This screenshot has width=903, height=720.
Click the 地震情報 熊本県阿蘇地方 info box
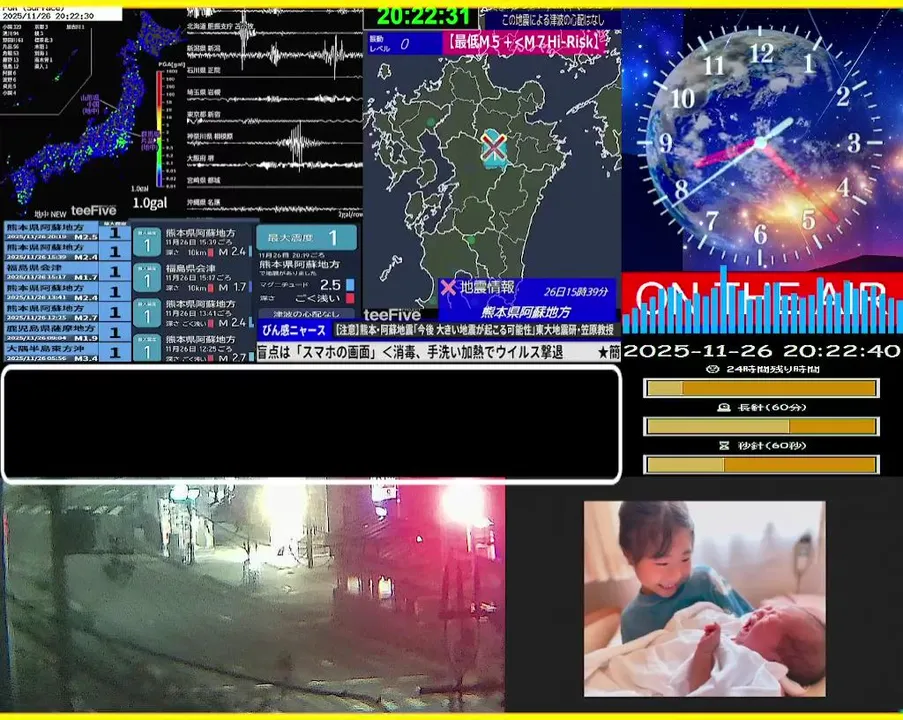point(527,300)
